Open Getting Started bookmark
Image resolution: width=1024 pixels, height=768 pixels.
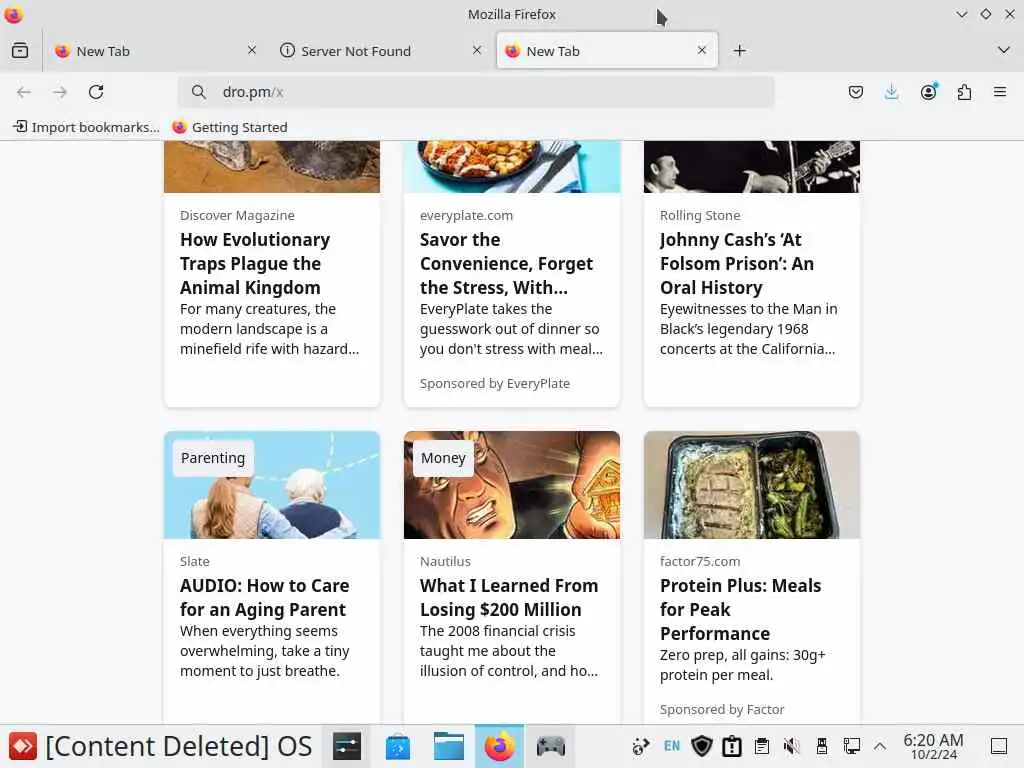pyautogui.click(x=230, y=127)
